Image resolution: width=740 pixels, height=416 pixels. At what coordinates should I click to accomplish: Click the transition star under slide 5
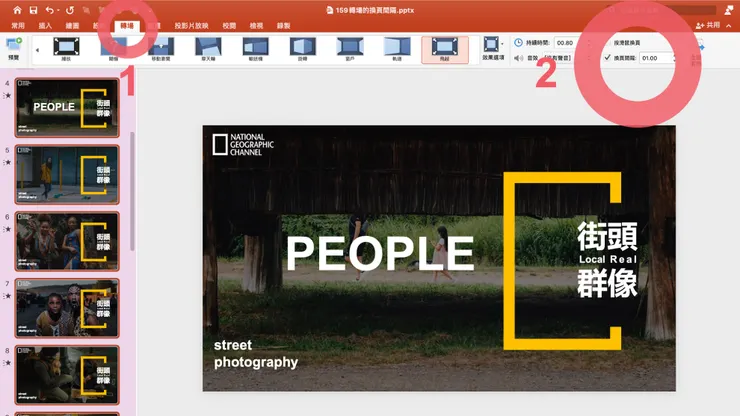pos(7,162)
